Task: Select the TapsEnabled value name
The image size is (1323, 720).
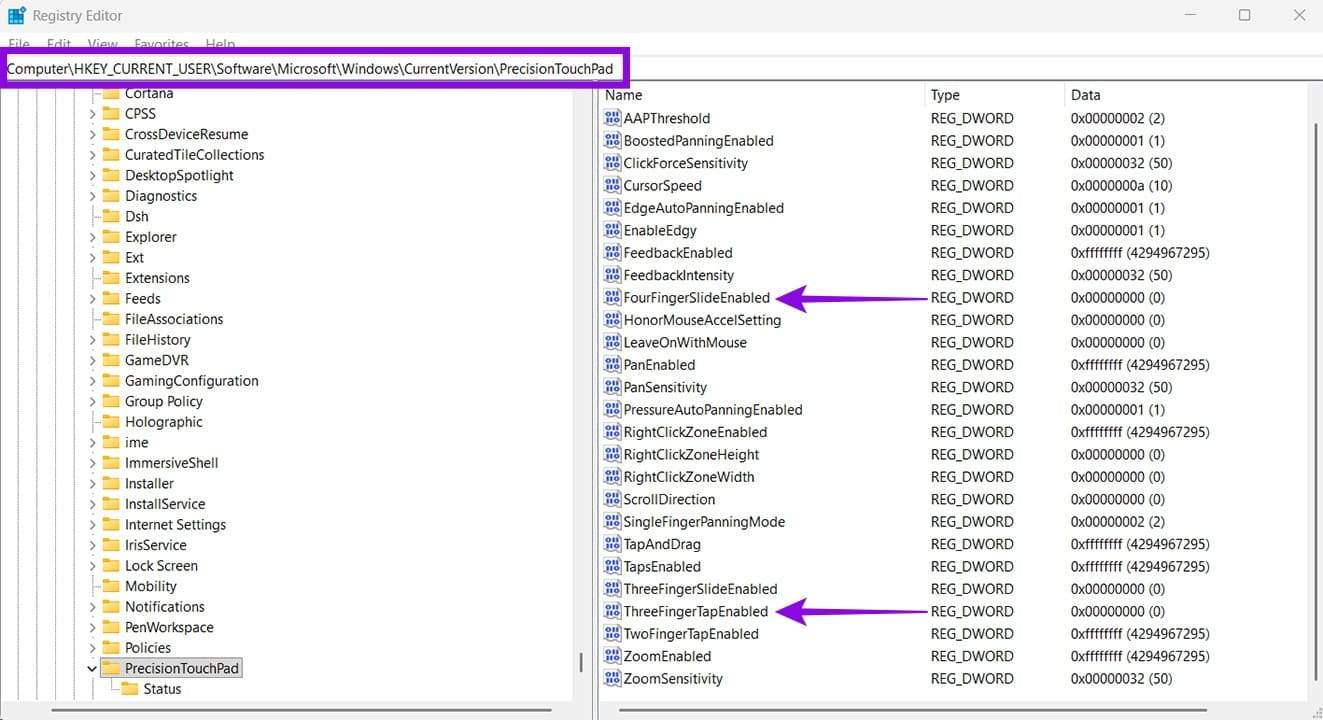Action: coord(662,567)
